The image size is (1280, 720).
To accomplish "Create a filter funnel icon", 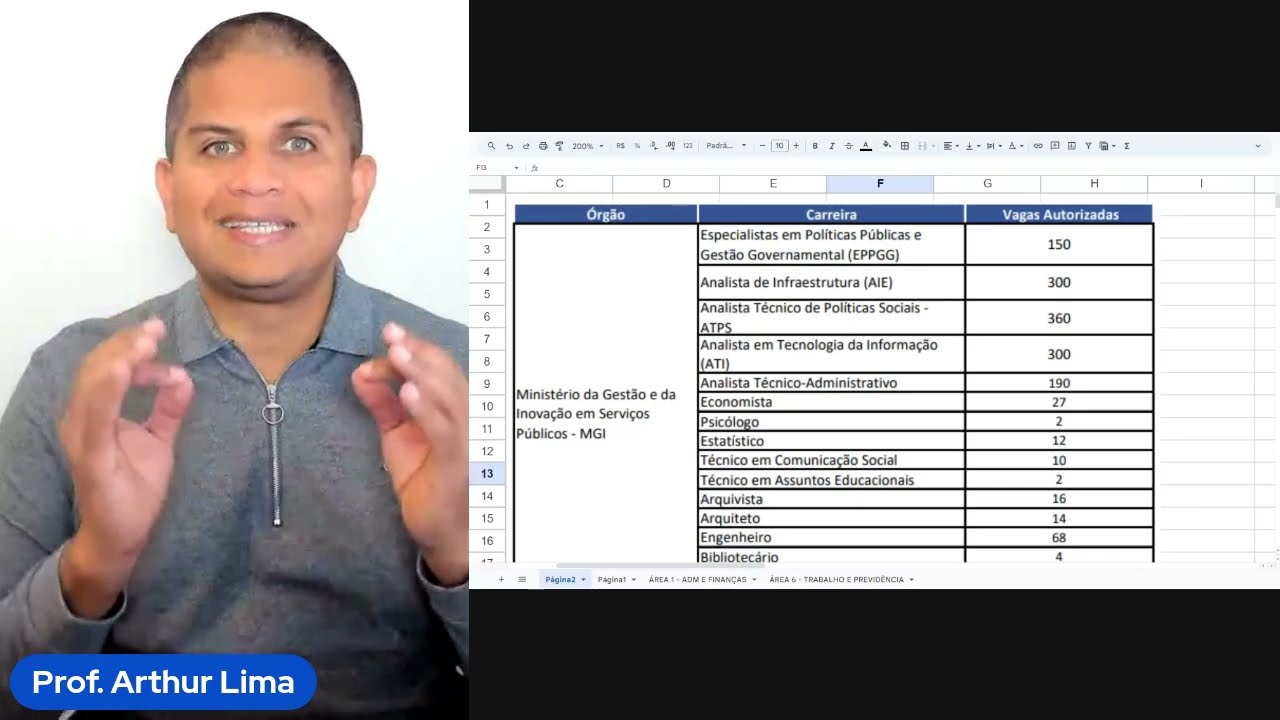I will tap(1088, 146).
